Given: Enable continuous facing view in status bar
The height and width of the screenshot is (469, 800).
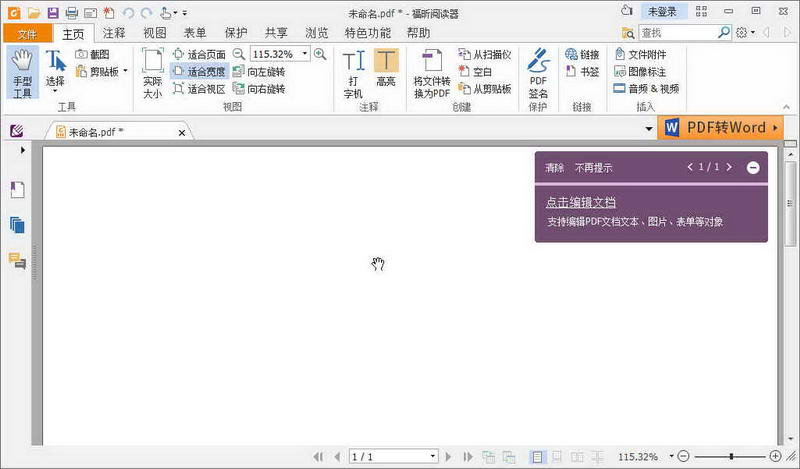Looking at the screenshot, I should (x=597, y=456).
